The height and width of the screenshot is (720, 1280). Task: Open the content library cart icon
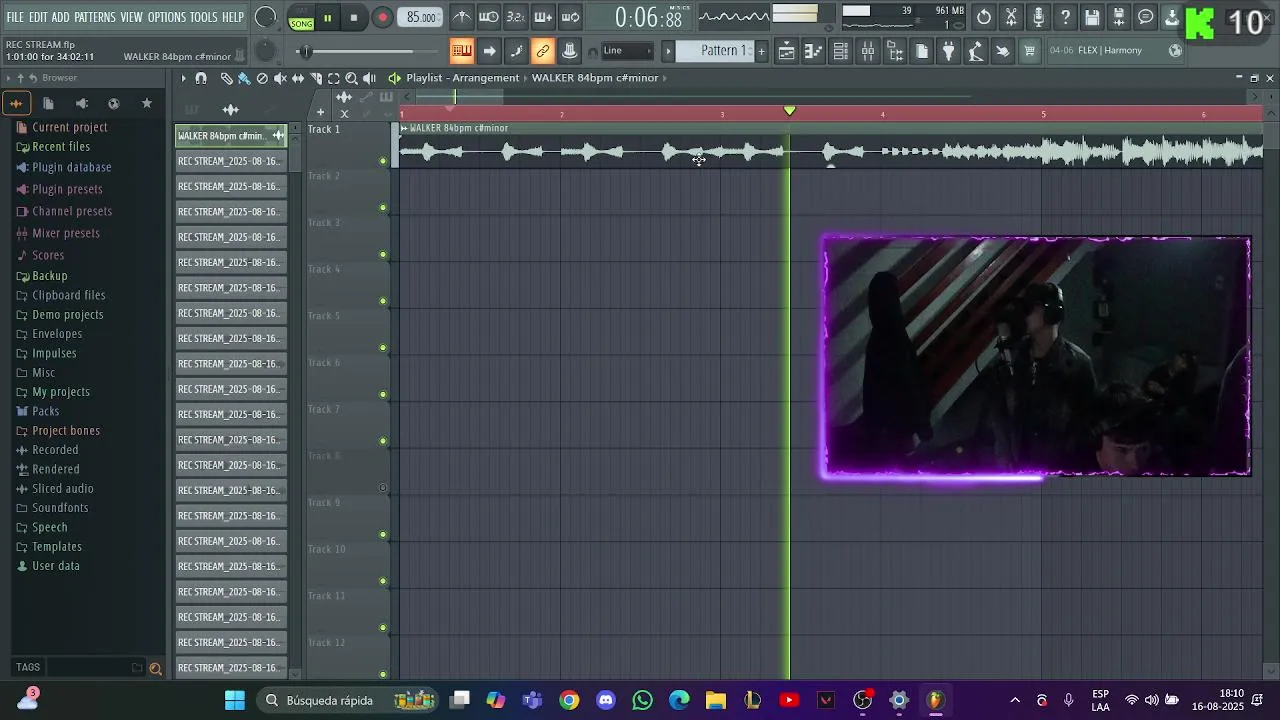click(x=1029, y=51)
